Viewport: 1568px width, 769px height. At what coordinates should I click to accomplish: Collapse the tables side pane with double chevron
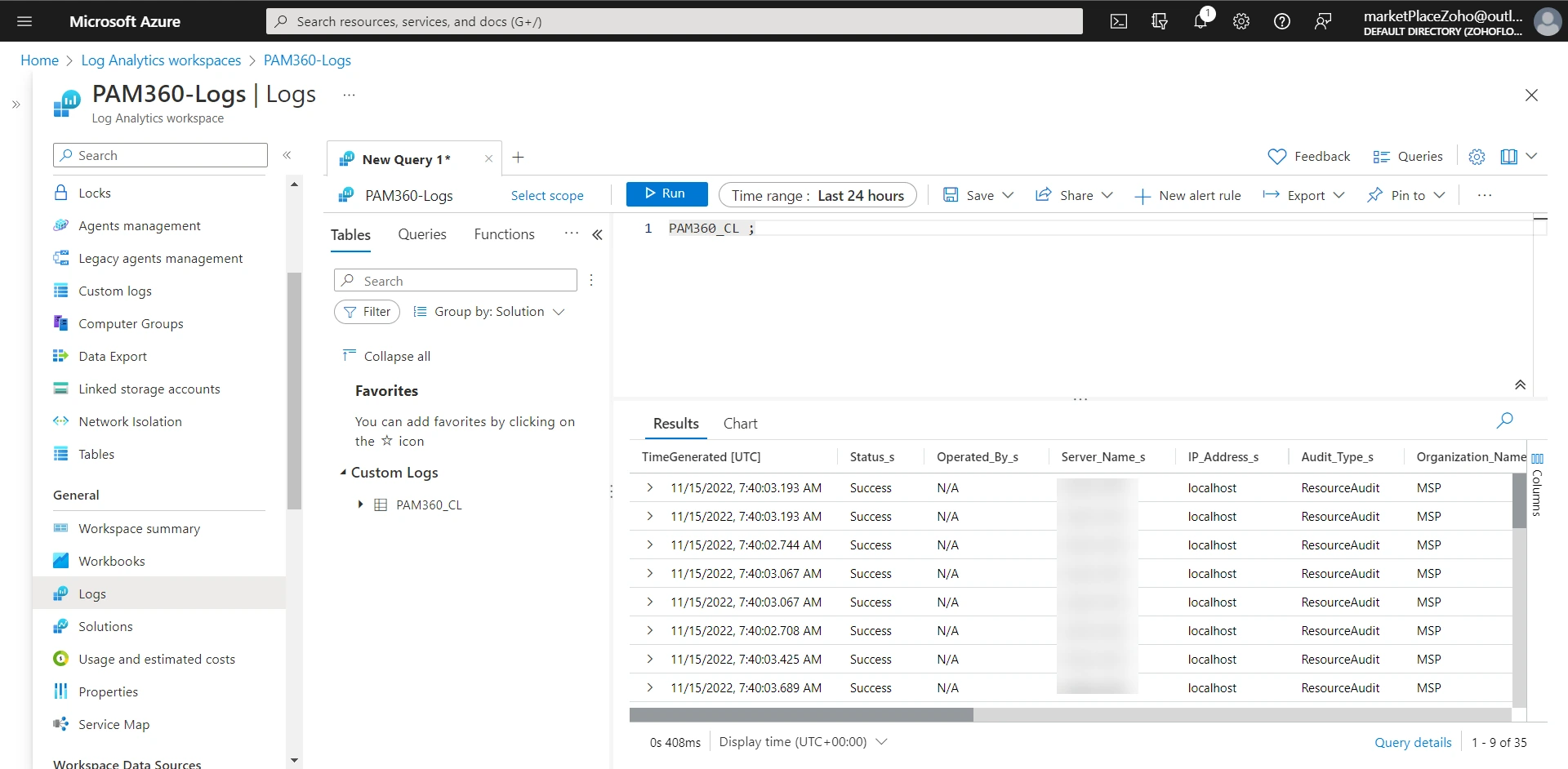click(597, 235)
